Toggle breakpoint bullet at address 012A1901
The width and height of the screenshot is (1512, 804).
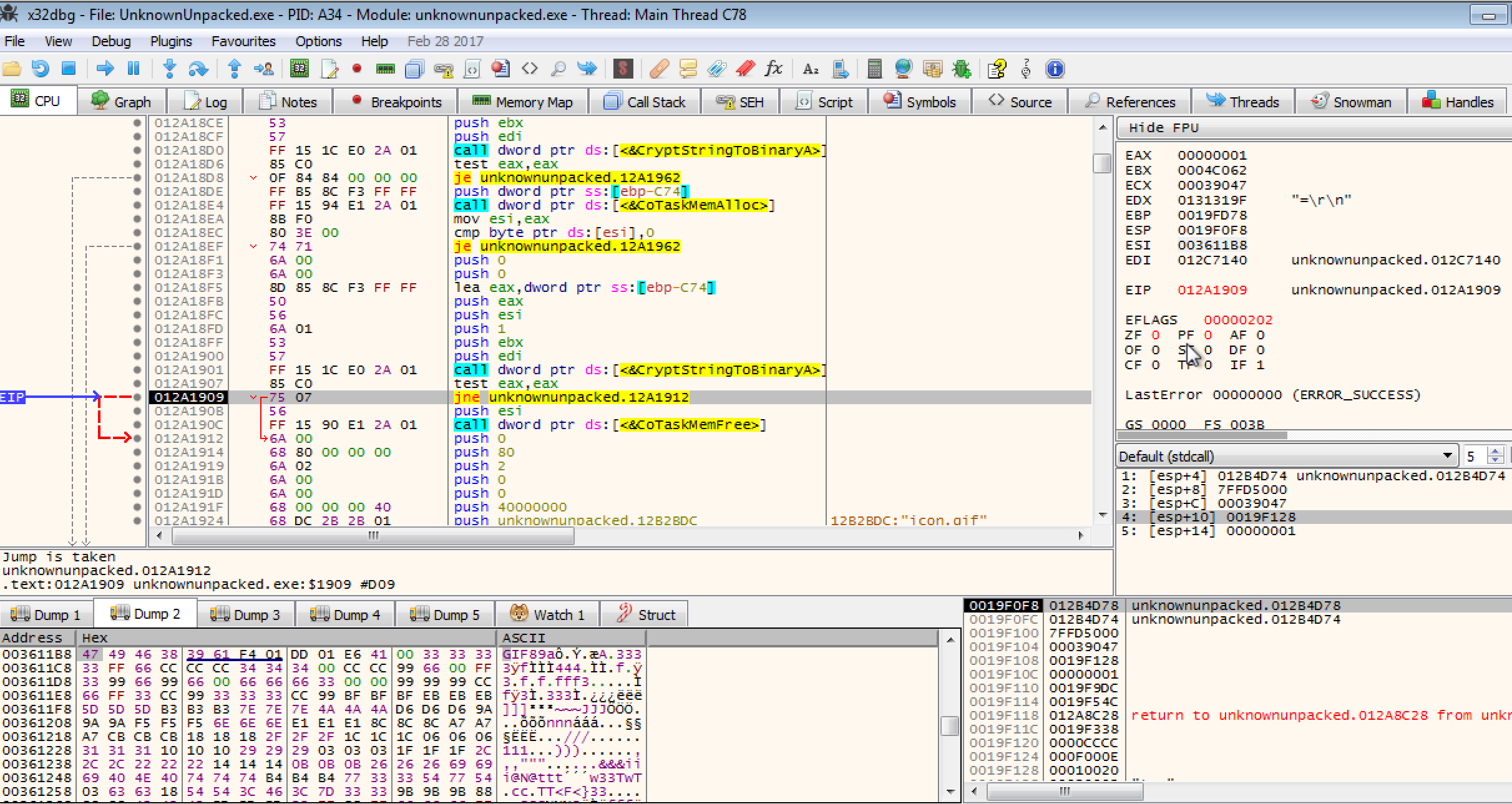coord(137,370)
